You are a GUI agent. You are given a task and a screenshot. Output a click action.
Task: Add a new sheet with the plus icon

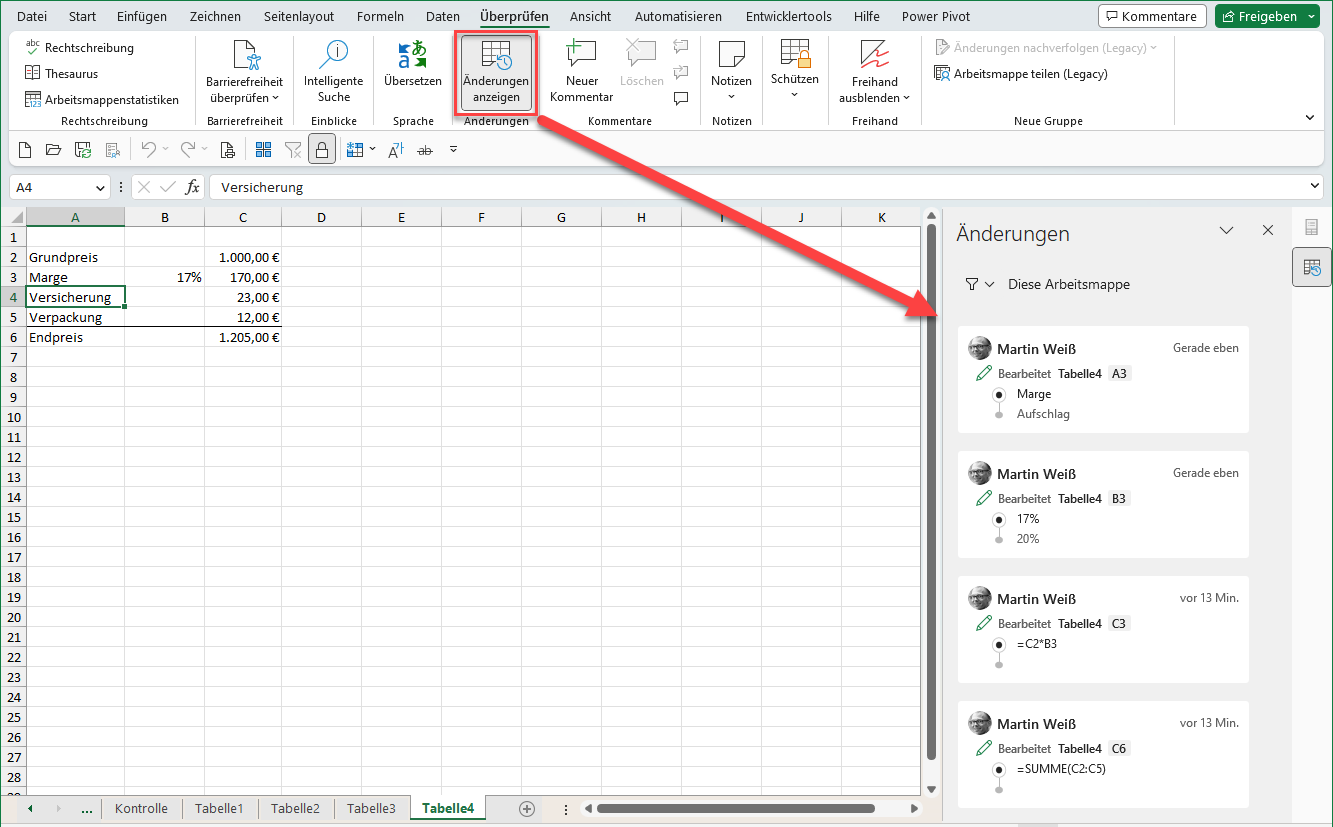[527, 808]
